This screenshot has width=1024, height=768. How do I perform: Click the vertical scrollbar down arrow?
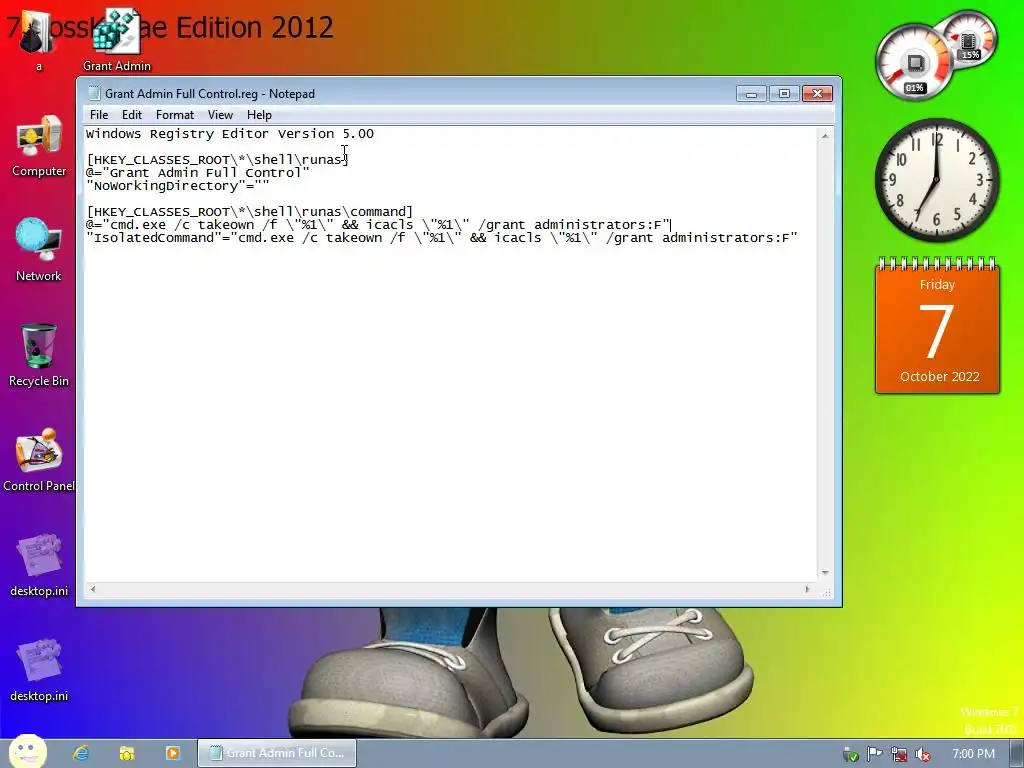click(825, 573)
